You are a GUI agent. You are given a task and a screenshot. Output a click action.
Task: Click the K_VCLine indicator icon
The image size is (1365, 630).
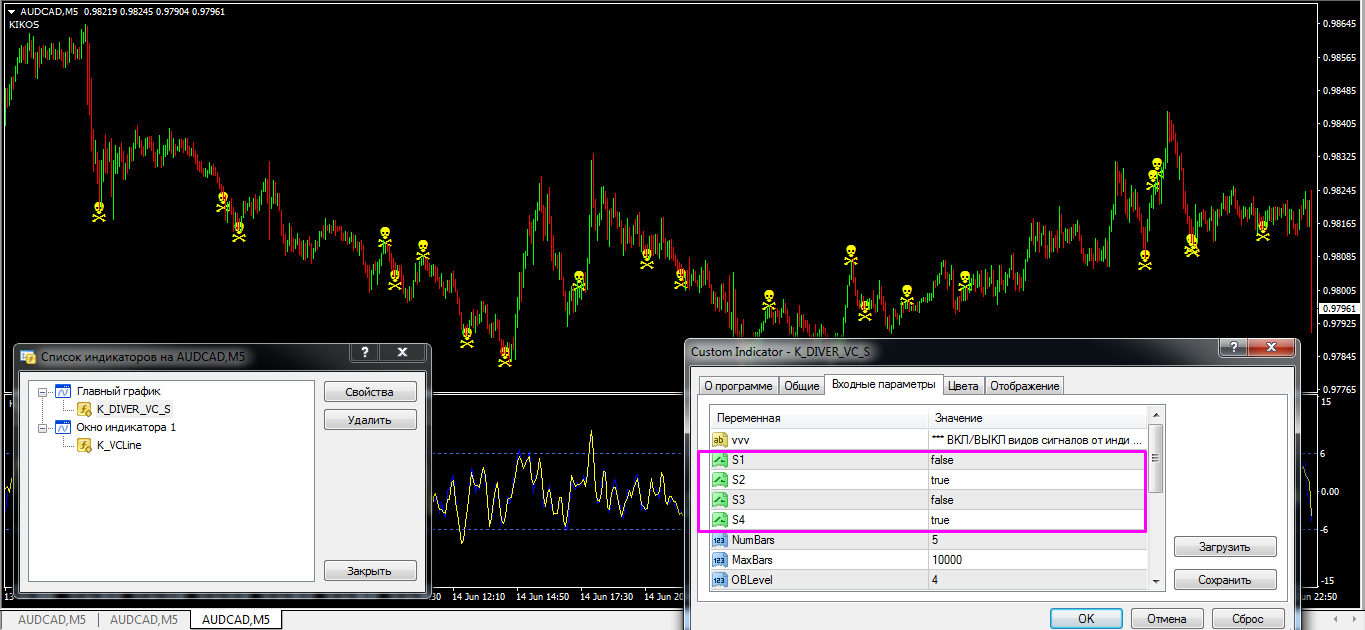pyautogui.click(x=85, y=445)
